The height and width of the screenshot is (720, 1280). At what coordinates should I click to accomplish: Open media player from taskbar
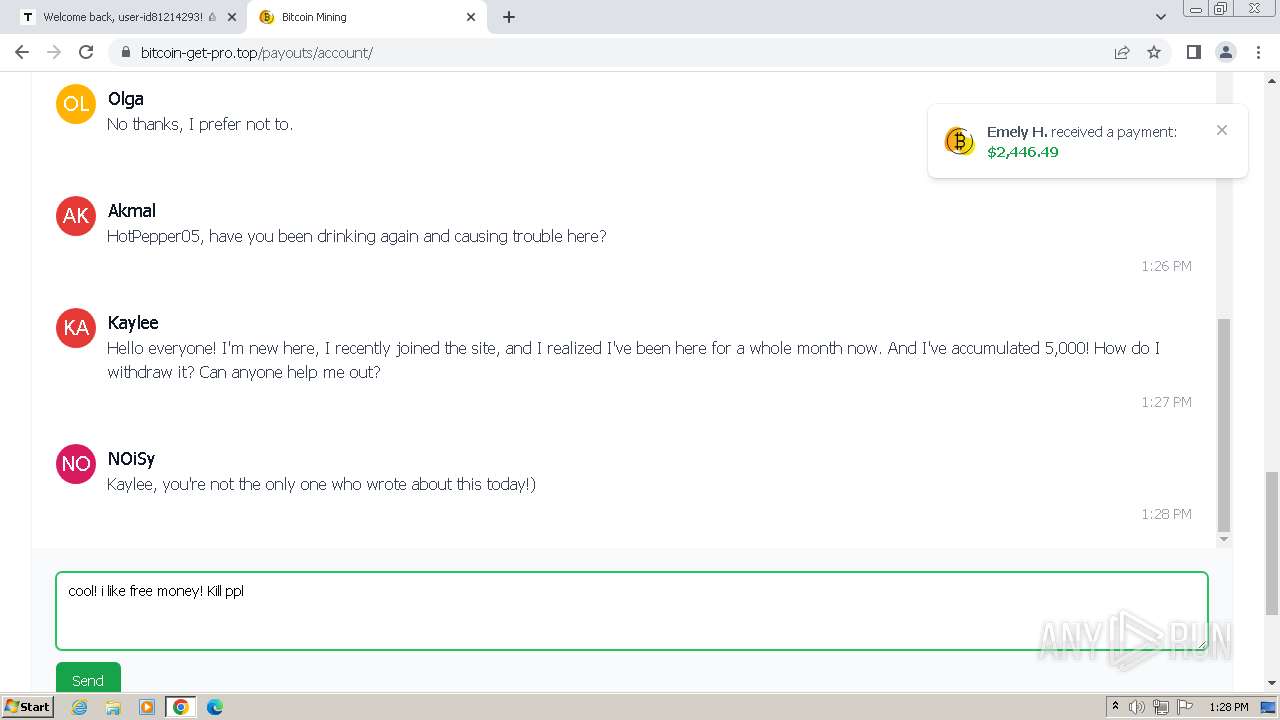[x=146, y=707]
